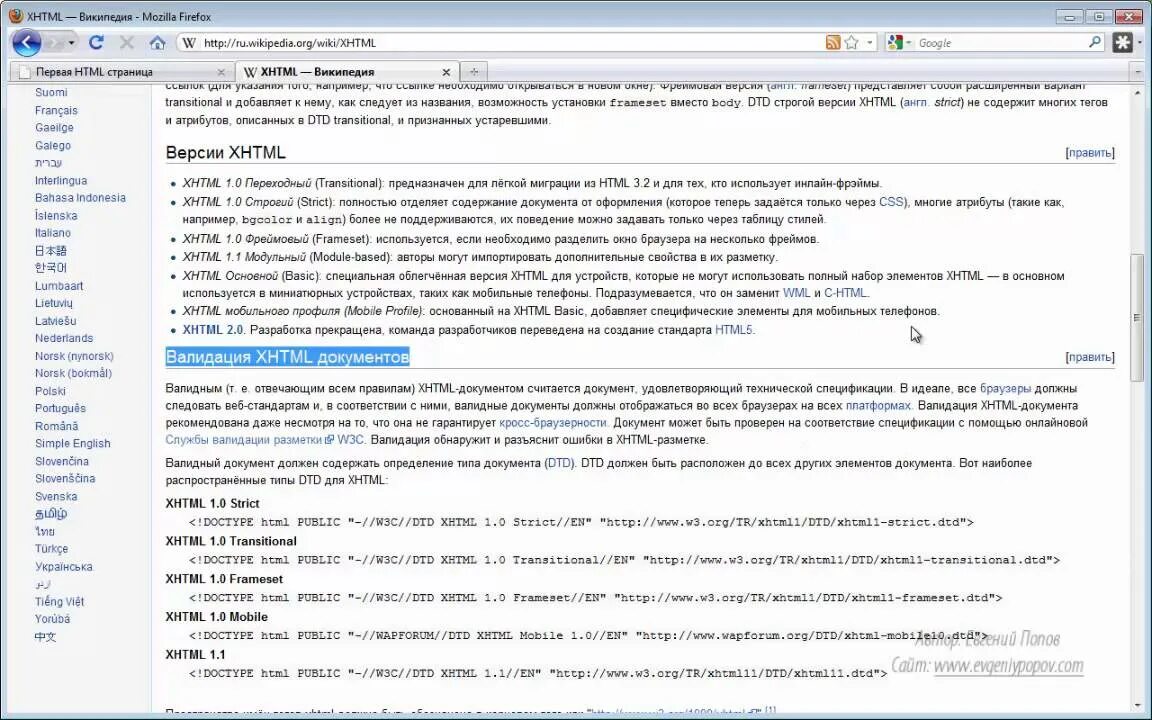Open the 日本語 language version

pyautogui.click(x=50, y=251)
